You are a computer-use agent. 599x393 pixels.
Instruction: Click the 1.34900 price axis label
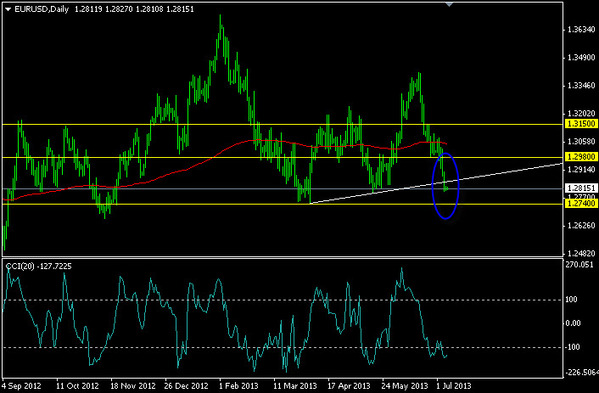582,58
